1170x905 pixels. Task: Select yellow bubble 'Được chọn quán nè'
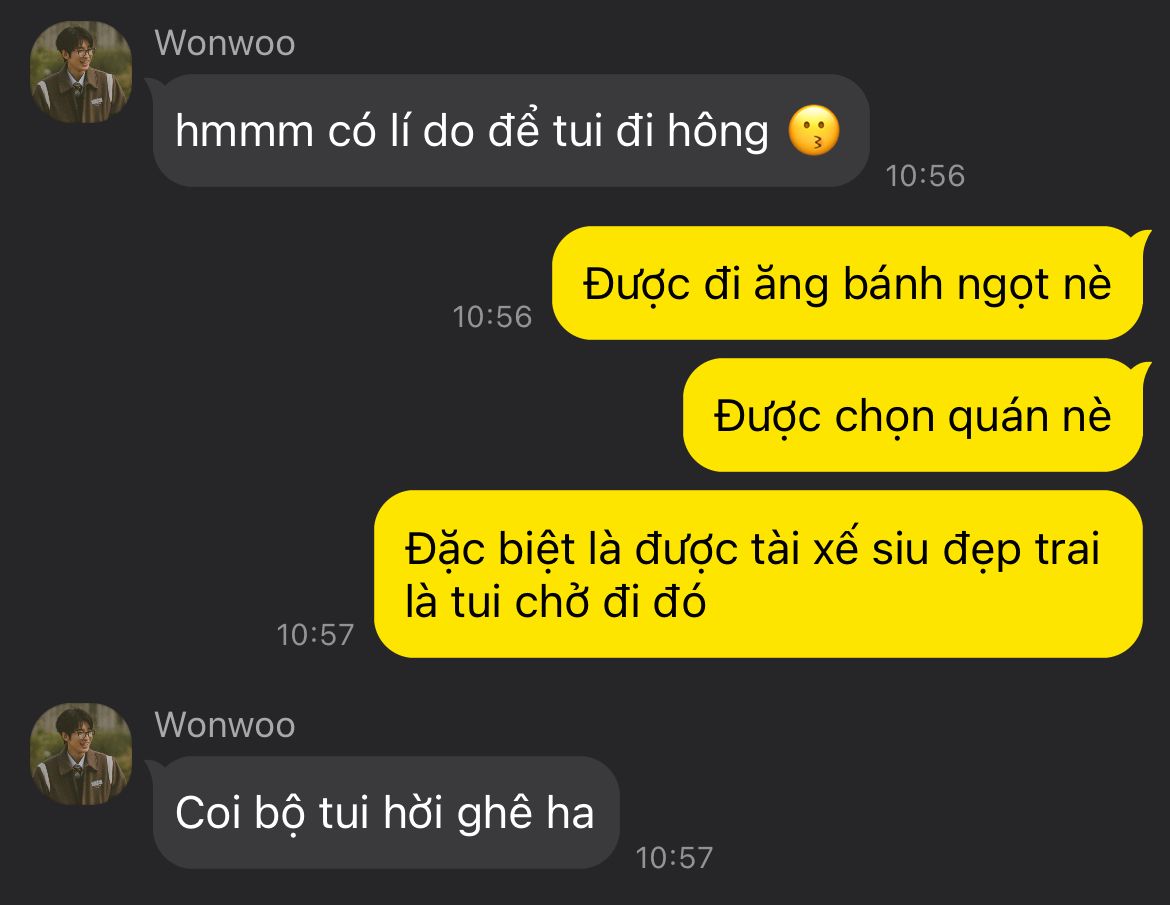(913, 415)
